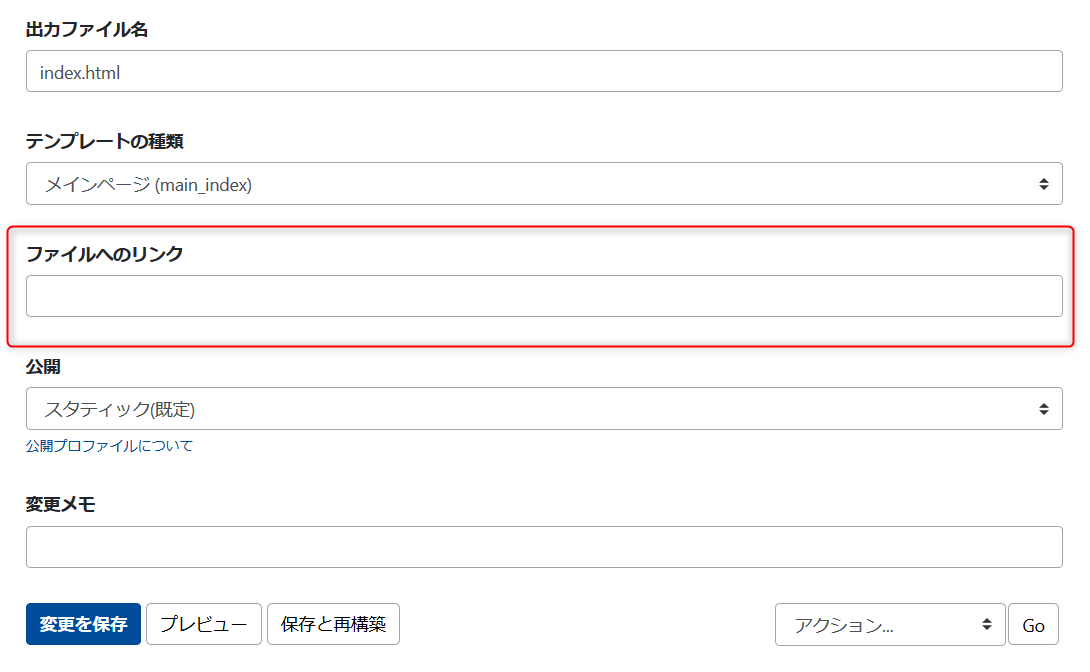The height and width of the screenshot is (672, 1090).
Task: Click the 出力ファイル名 label
Action: (x=87, y=30)
